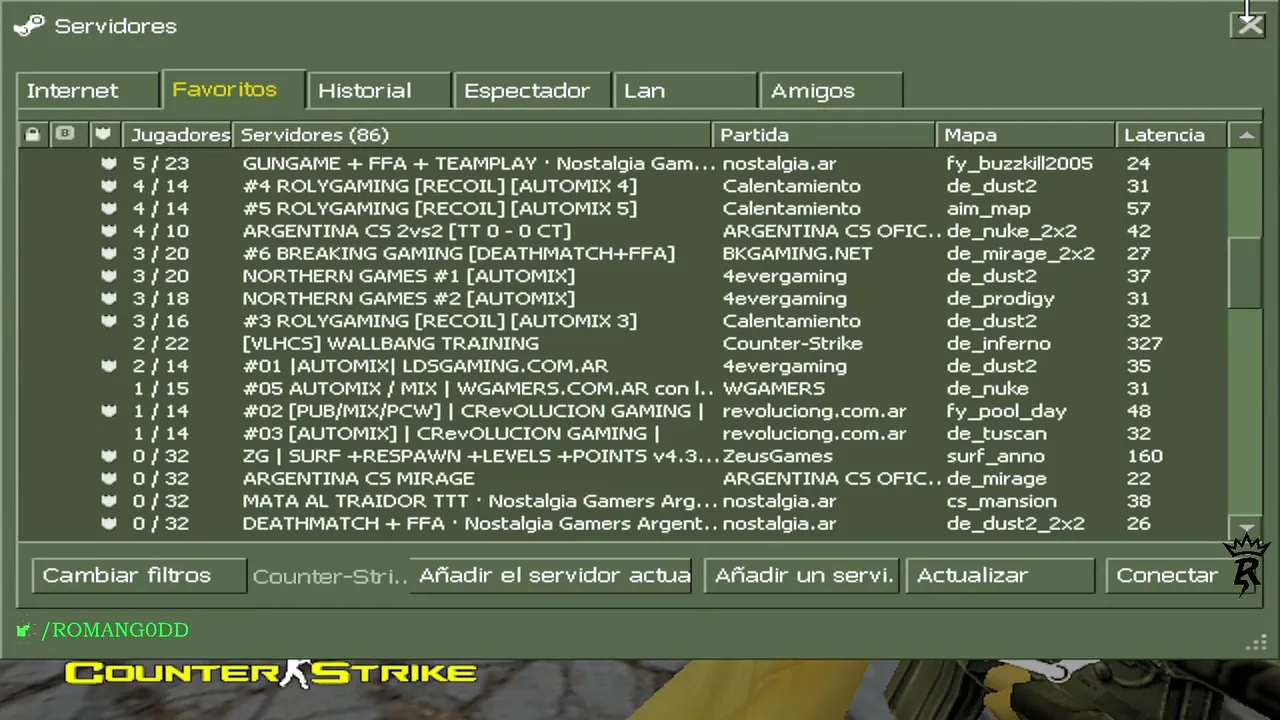The height and width of the screenshot is (720, 1280).
Task: Sort by Jugadores column header
Action: [177, 134]
